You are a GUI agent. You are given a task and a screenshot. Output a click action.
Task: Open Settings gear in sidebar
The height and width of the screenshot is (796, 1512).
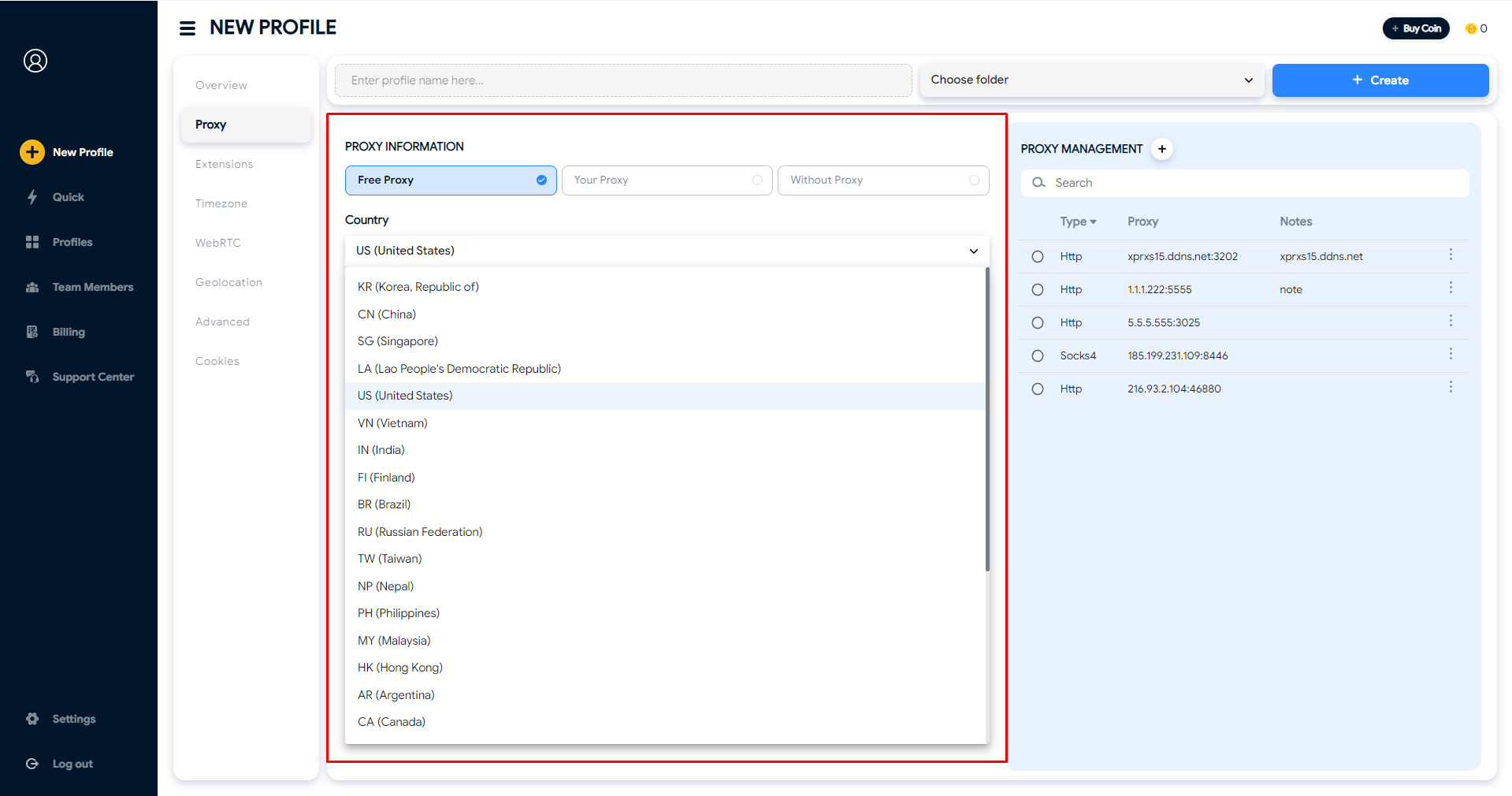[x=32, y=719]
